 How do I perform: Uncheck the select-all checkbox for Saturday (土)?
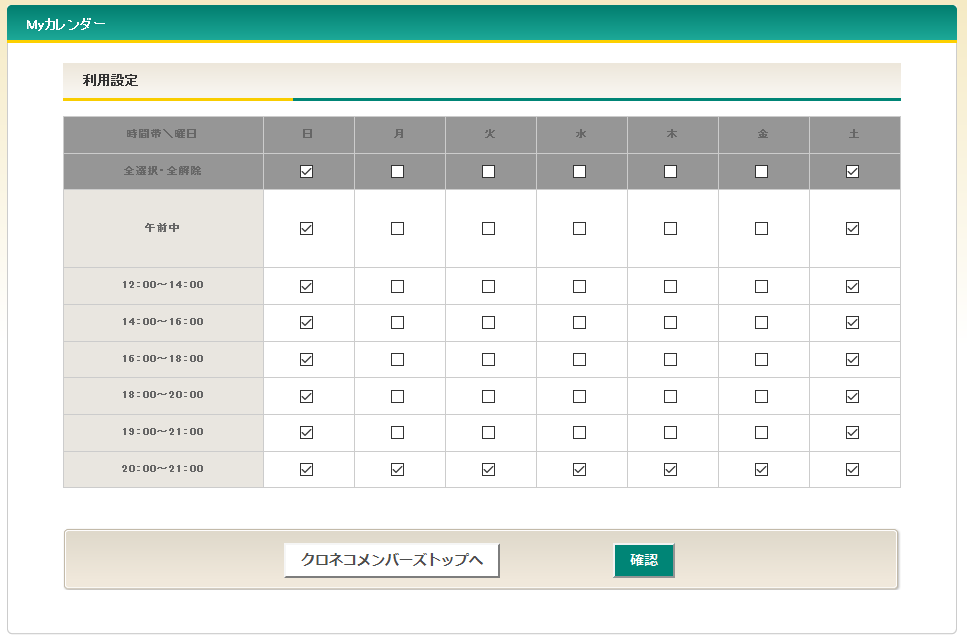pos(852,171)
